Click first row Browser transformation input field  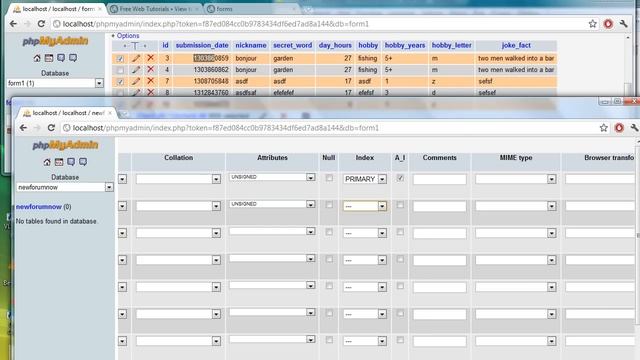(x=600, y=179)
